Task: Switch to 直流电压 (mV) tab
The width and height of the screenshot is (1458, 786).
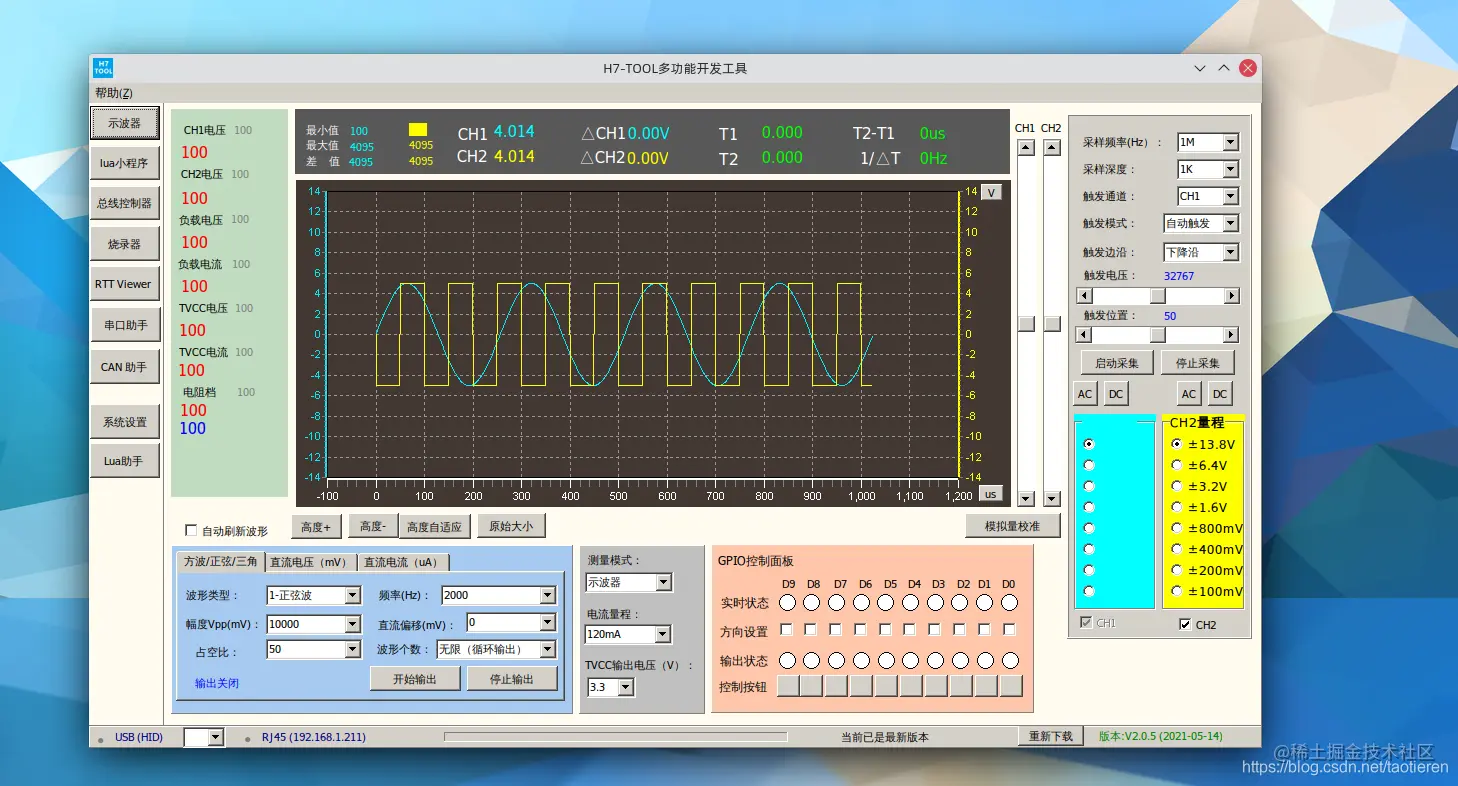Action: pyautogui.click(x=309, y=562)
